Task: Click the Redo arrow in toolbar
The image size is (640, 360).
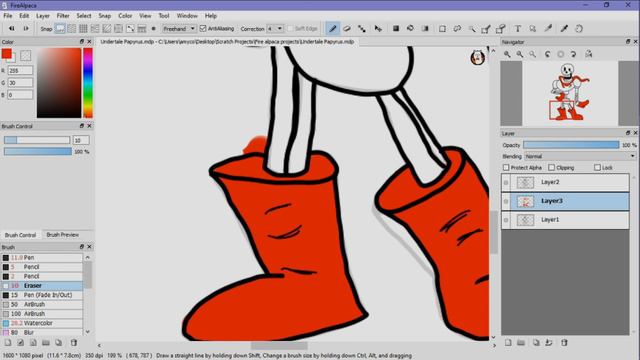Action: (x=26, y=29)
